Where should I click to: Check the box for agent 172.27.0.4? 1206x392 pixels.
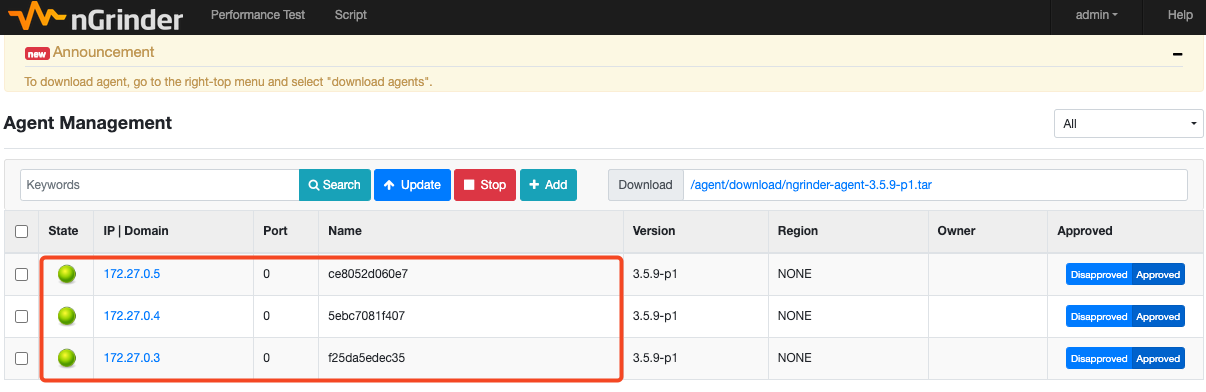[x=22, y=316]
